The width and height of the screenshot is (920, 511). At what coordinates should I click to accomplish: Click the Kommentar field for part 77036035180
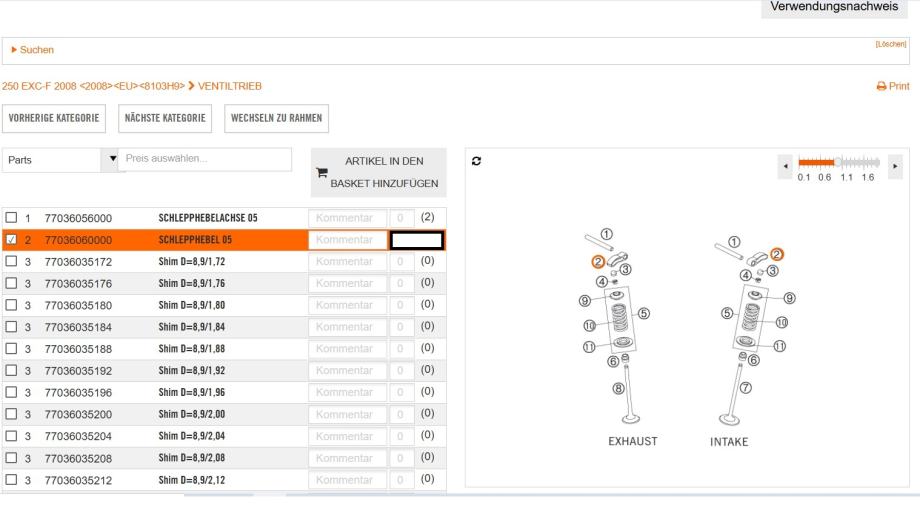pyautogui.click(x=348, y=304)
